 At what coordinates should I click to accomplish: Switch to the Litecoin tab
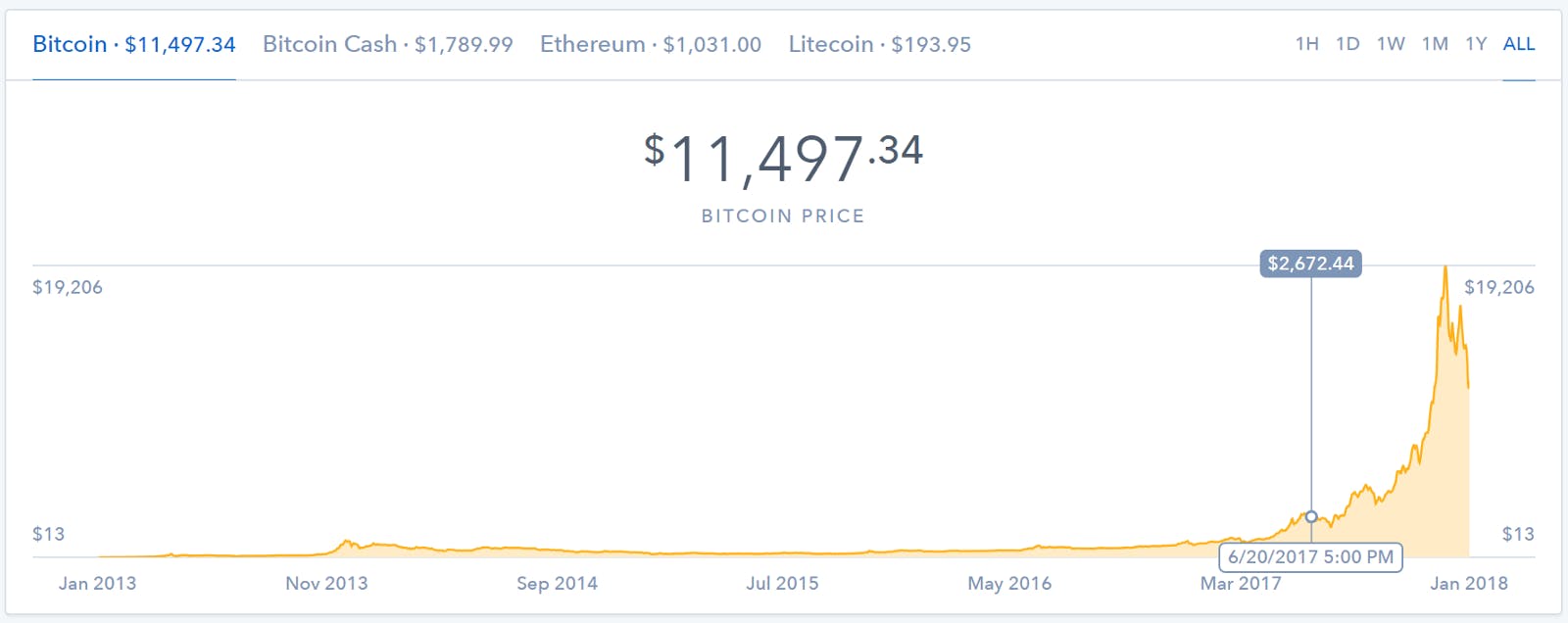(x=879, y=43)
